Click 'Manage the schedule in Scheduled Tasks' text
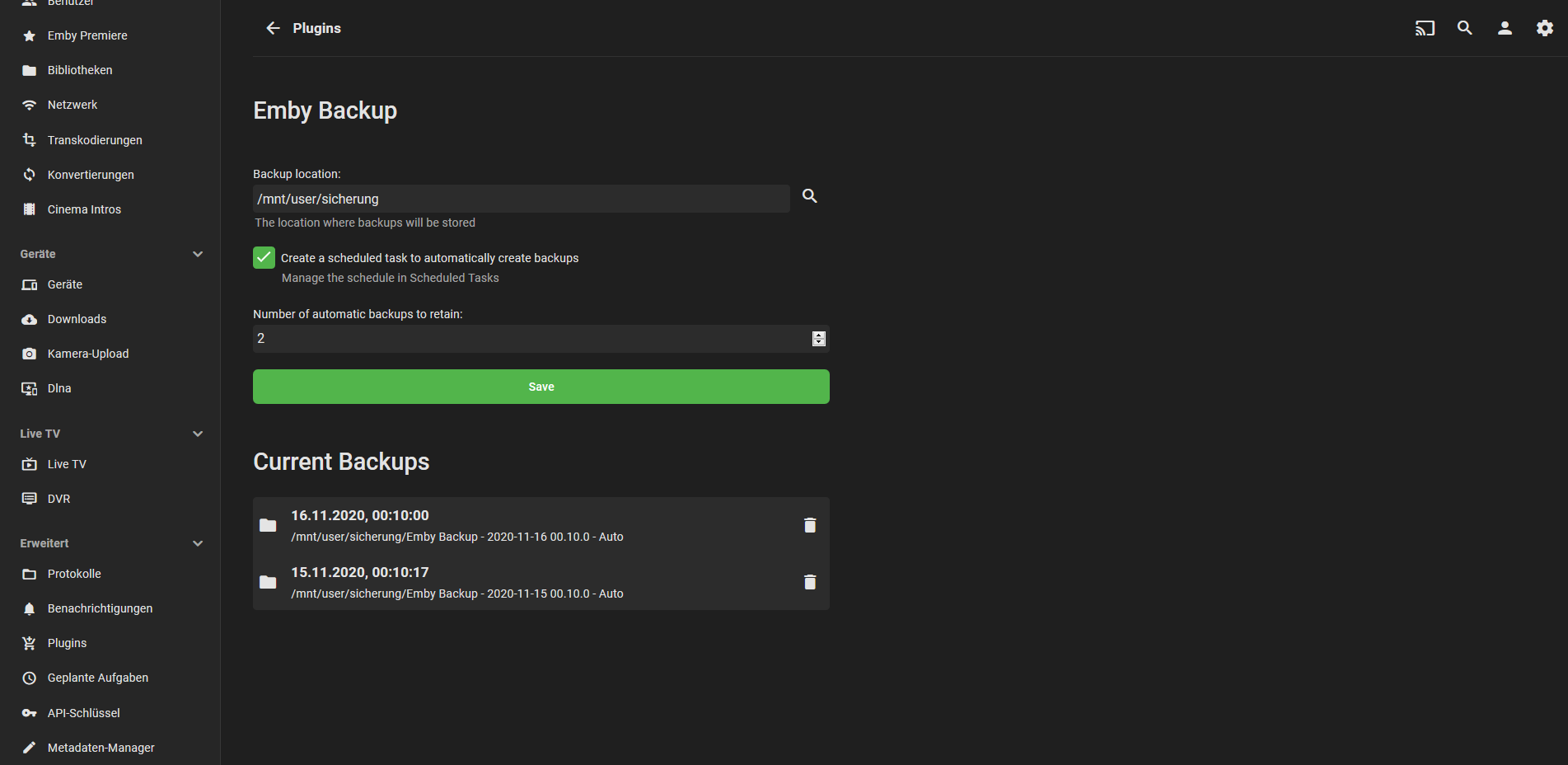 (391, 278)
